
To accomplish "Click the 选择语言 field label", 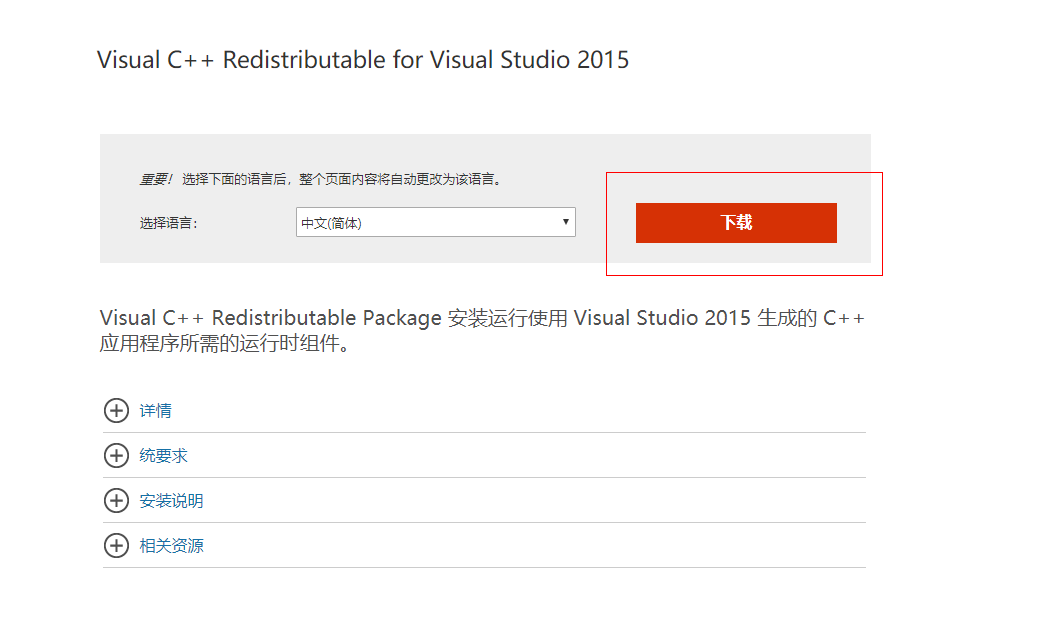I will (x=169, y=223).
